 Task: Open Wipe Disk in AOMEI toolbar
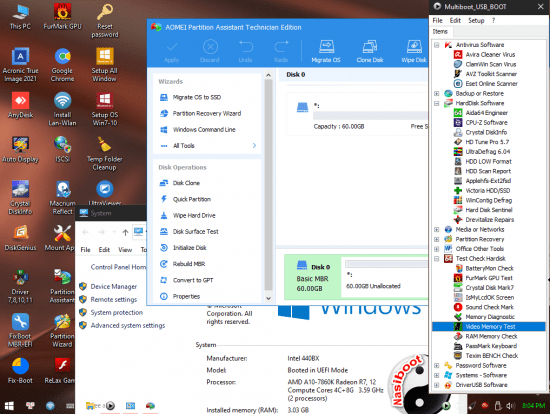(x=414, y=51)
